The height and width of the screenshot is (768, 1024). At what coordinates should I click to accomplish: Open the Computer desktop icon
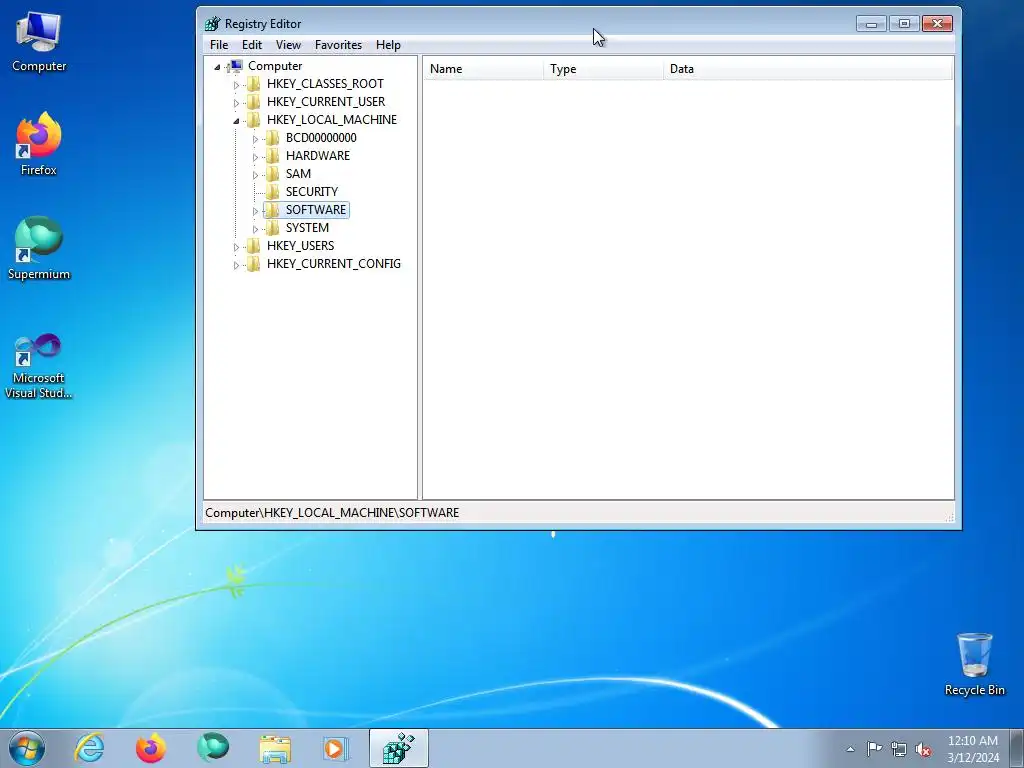(39, 42)
